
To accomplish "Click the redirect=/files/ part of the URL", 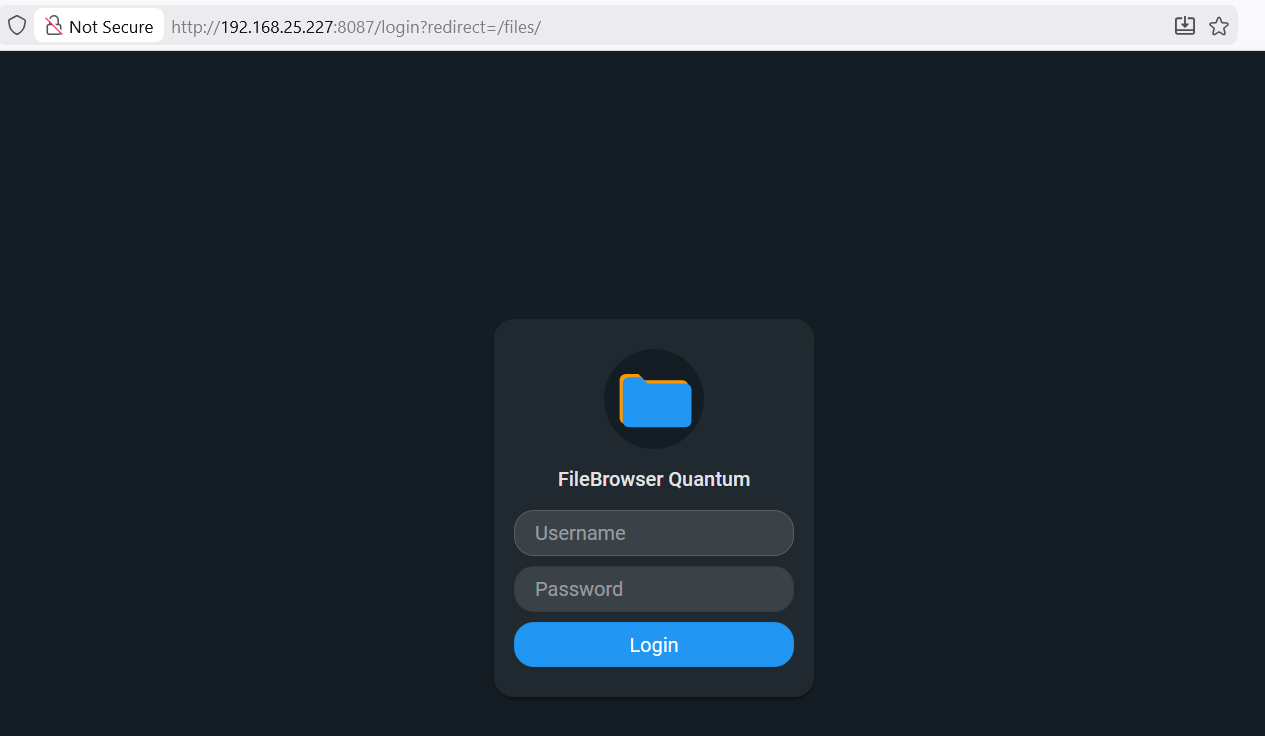I will point(485,27).
